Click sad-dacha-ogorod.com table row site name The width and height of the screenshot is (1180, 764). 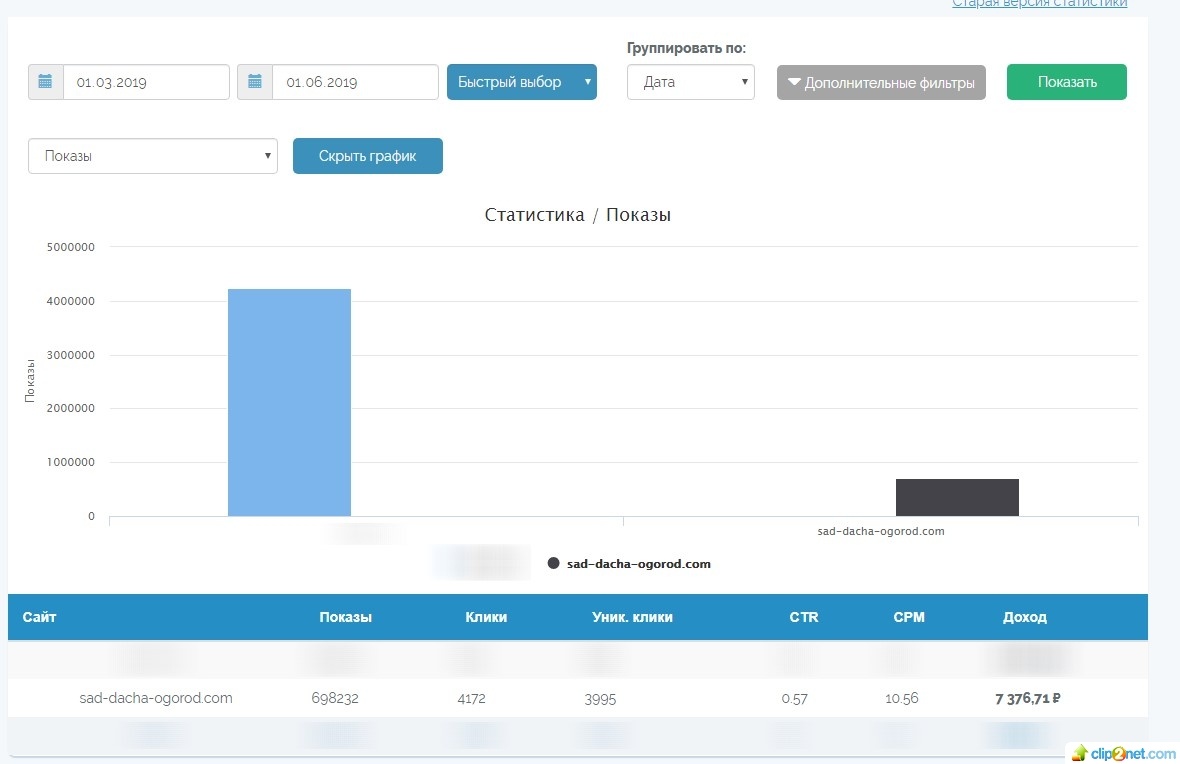tap(156, 698)
